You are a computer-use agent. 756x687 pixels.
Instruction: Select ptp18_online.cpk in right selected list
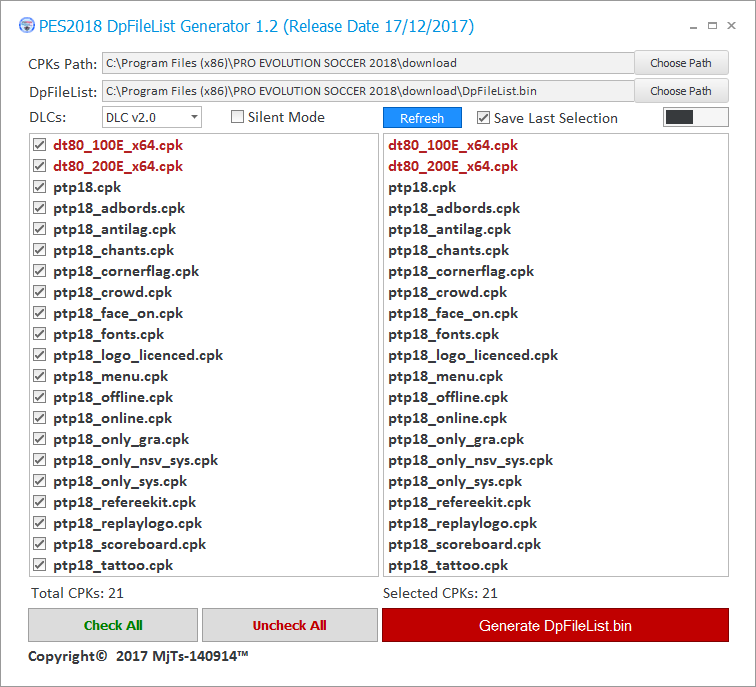click(x=447, y=418)
